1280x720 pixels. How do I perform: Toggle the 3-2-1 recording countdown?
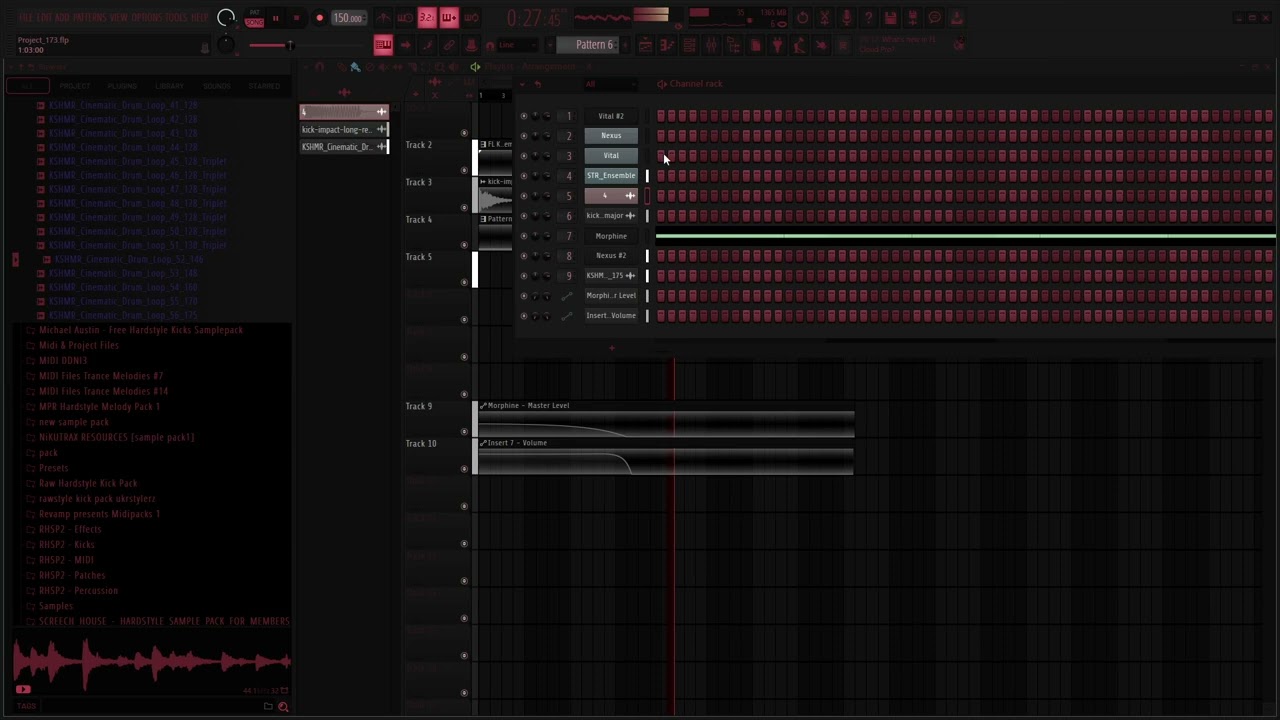(x=427, y=18)
